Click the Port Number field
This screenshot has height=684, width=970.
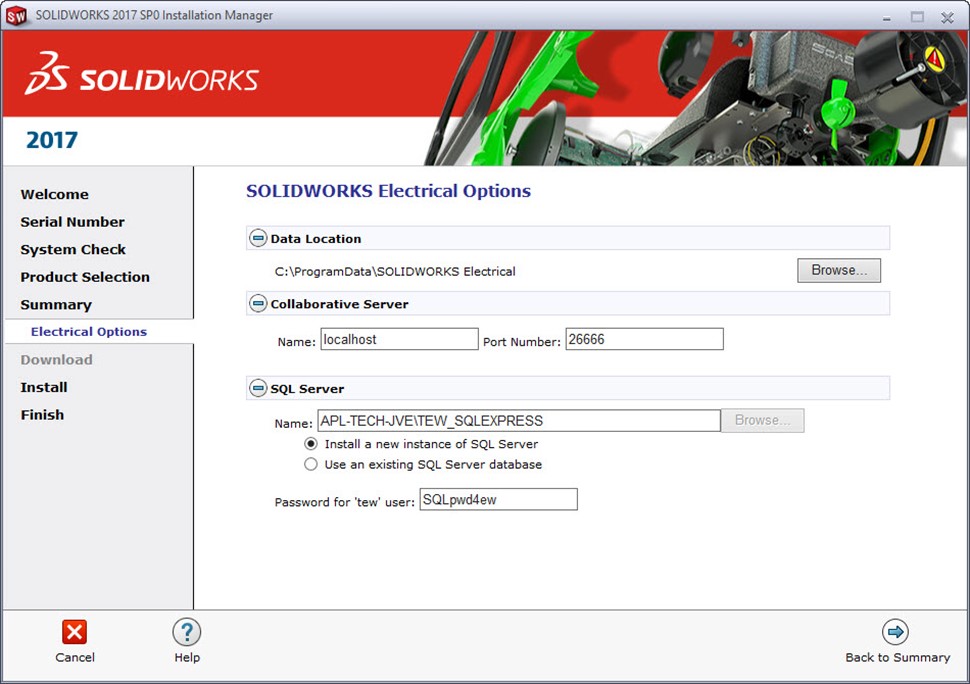[x=643, y=340]
